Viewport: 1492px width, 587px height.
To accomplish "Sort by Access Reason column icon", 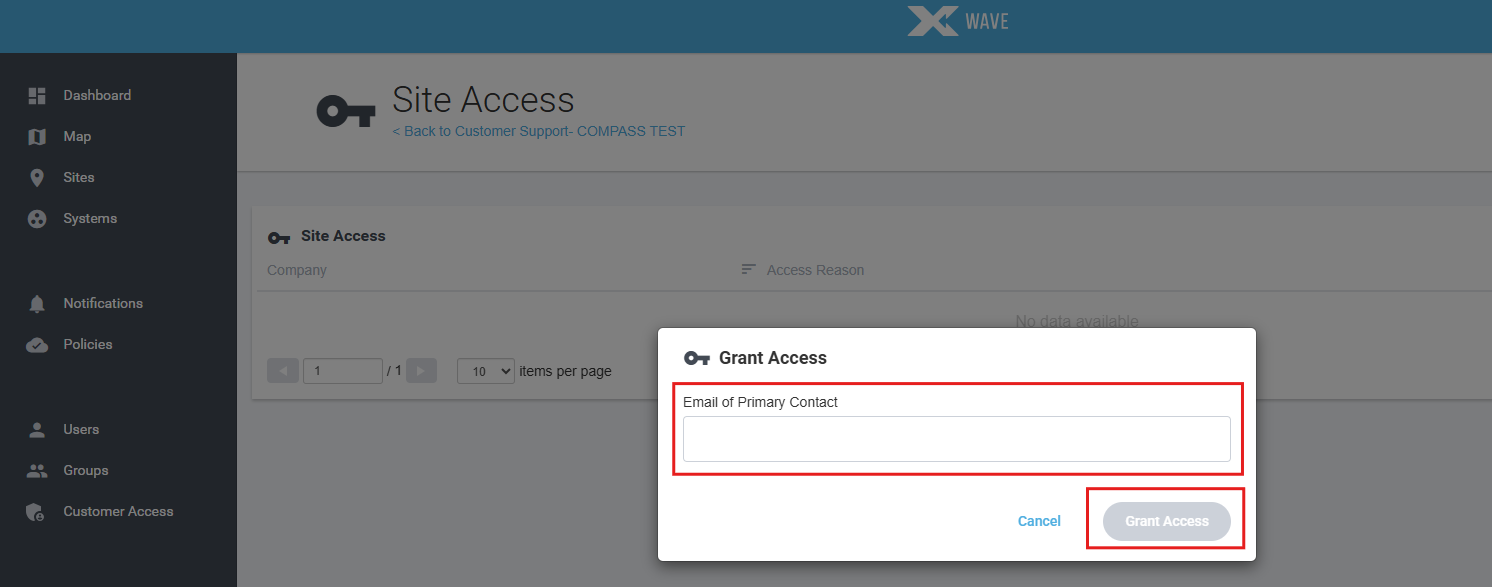I will [x=748, y=270].
